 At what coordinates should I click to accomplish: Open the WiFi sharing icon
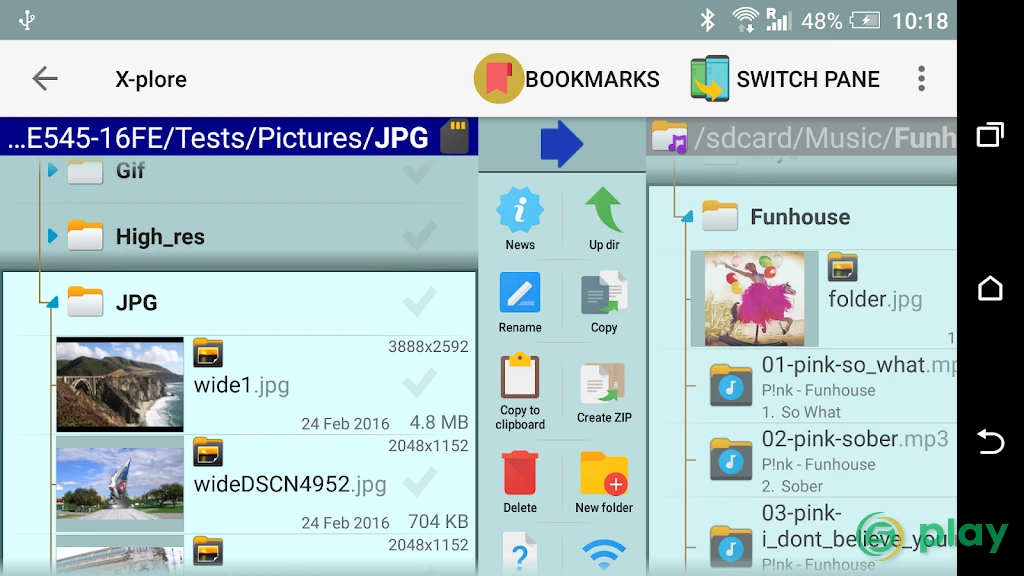click(x=603, y=554)
